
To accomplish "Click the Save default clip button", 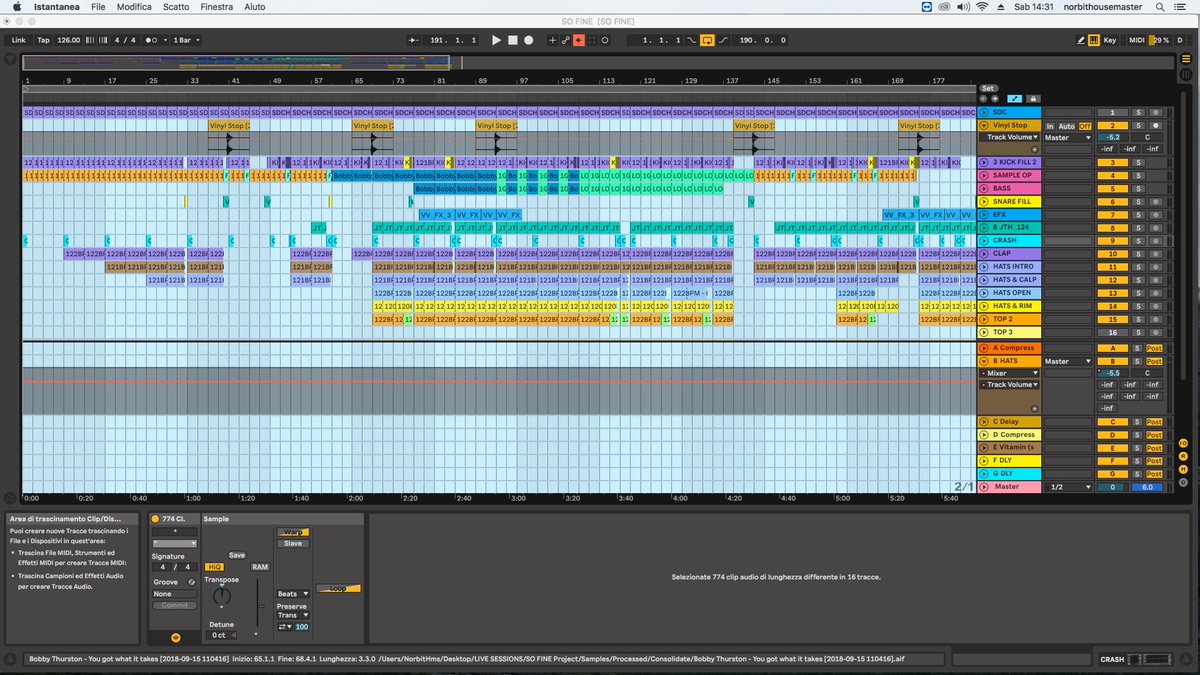I will tap(237, 555).
